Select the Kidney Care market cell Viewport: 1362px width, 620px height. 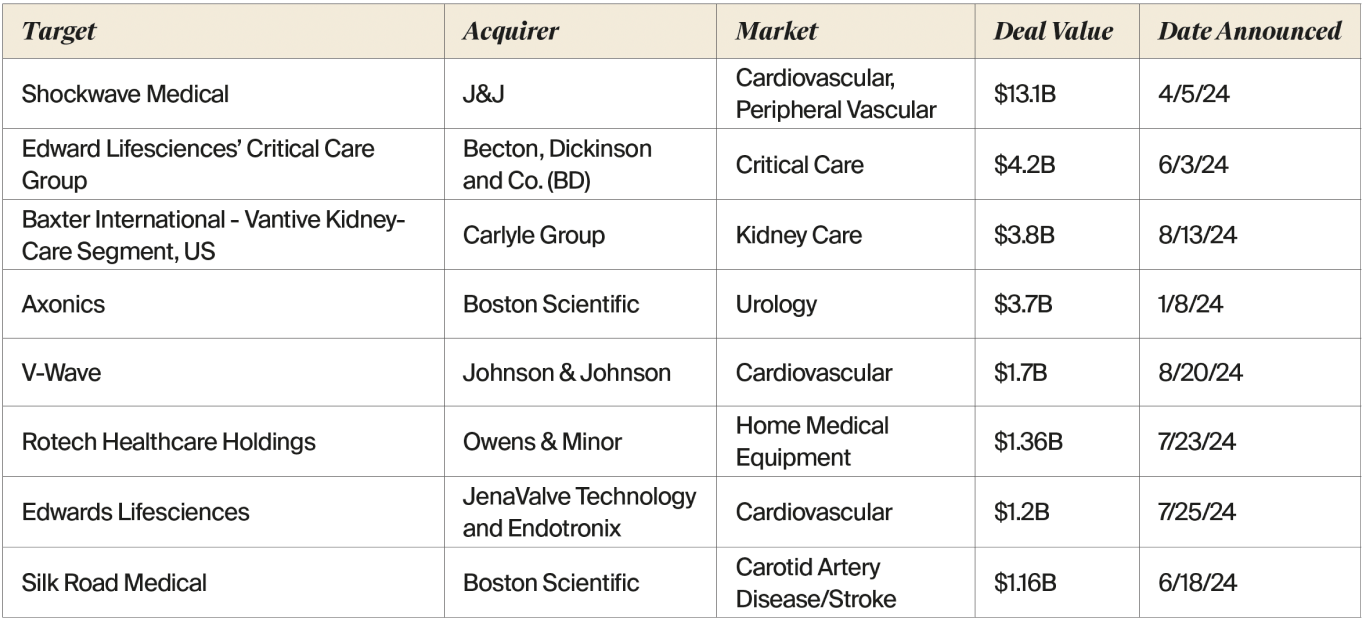coord(798,235)
